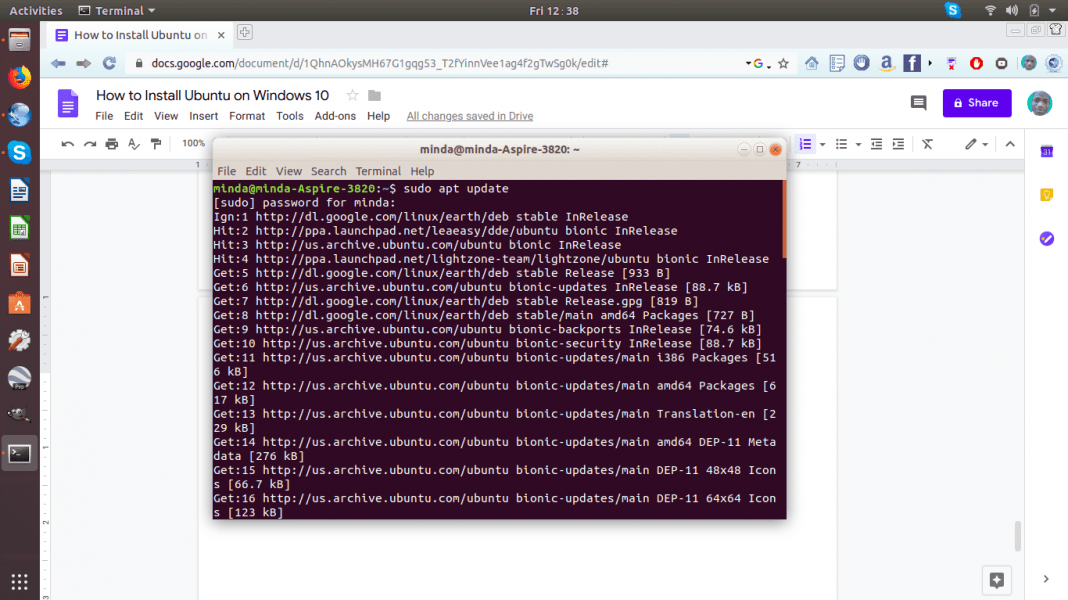Open the zoom level 100% dropdown
This screenshot has width=1068, height=600.
pyautogui.click(x=193, y=143)
